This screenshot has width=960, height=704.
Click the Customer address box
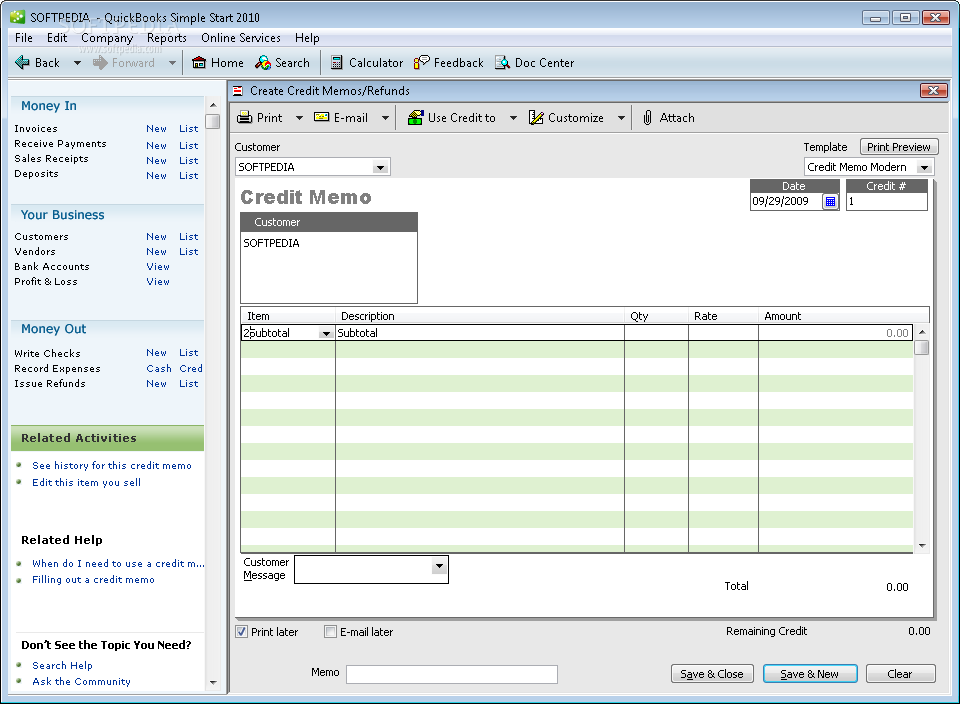click(329, 267)
